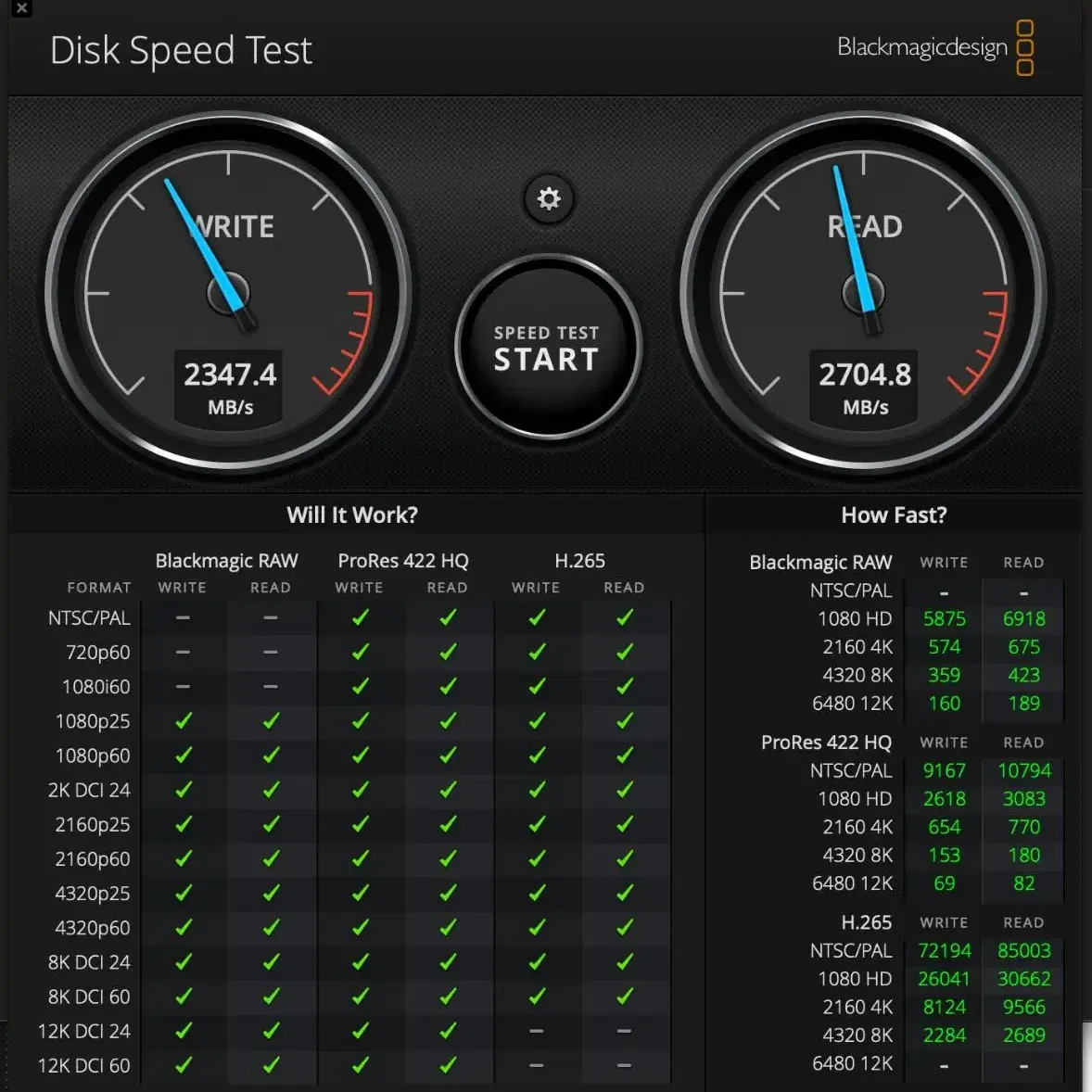Click the 1080i60 format row label
The image size is (1092, 1092).
pos(96,687)
